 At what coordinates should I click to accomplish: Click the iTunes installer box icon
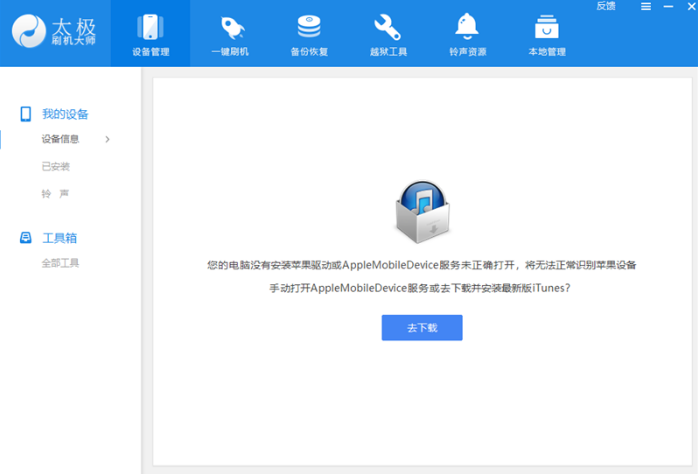422,211
